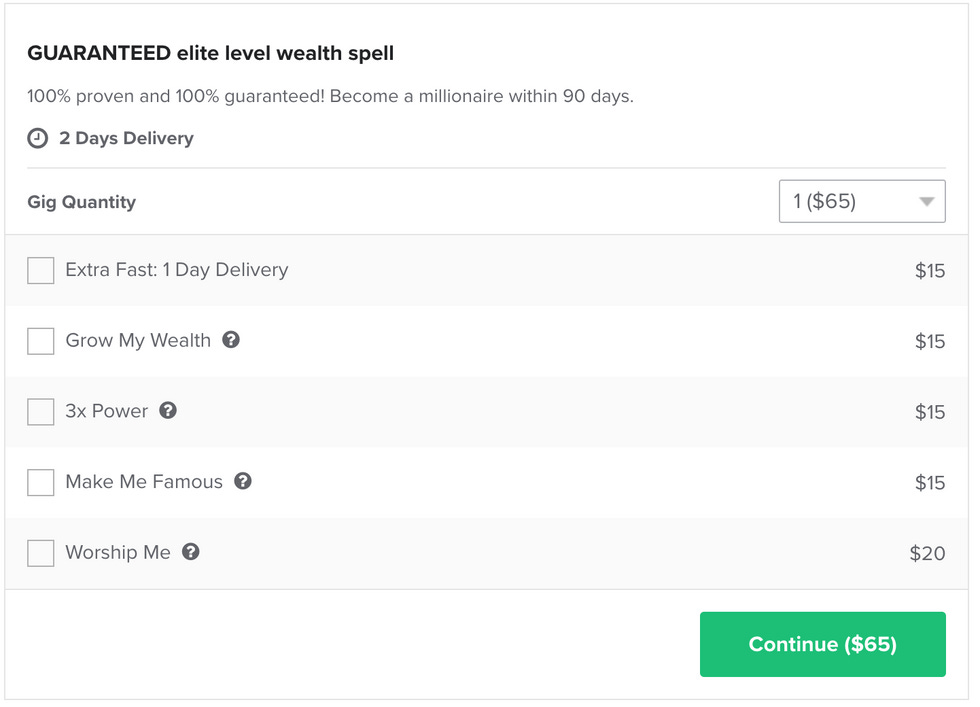Click the Make Me Famous label text
This screenshot has height=707, width=980.
[144, 482]
